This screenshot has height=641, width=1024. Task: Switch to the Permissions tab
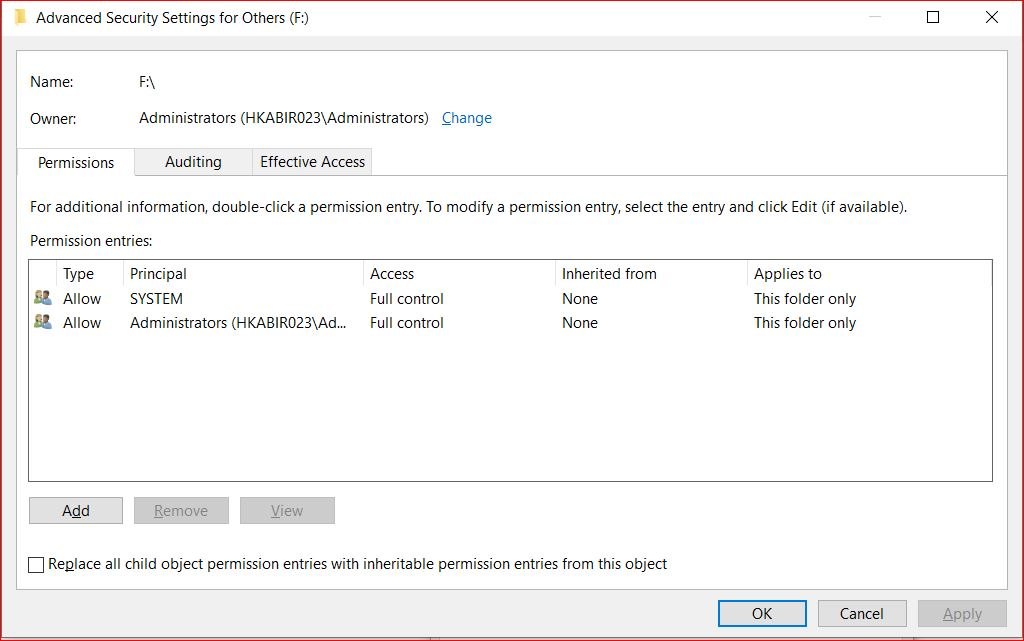pyautogui.click(x=76, y=163)
